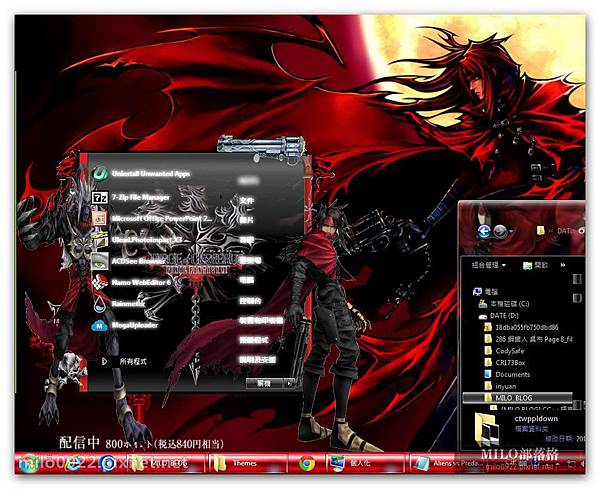Open 電腦 link in Start menu
This screenshot has width=600, height=489.
point(247,280)
